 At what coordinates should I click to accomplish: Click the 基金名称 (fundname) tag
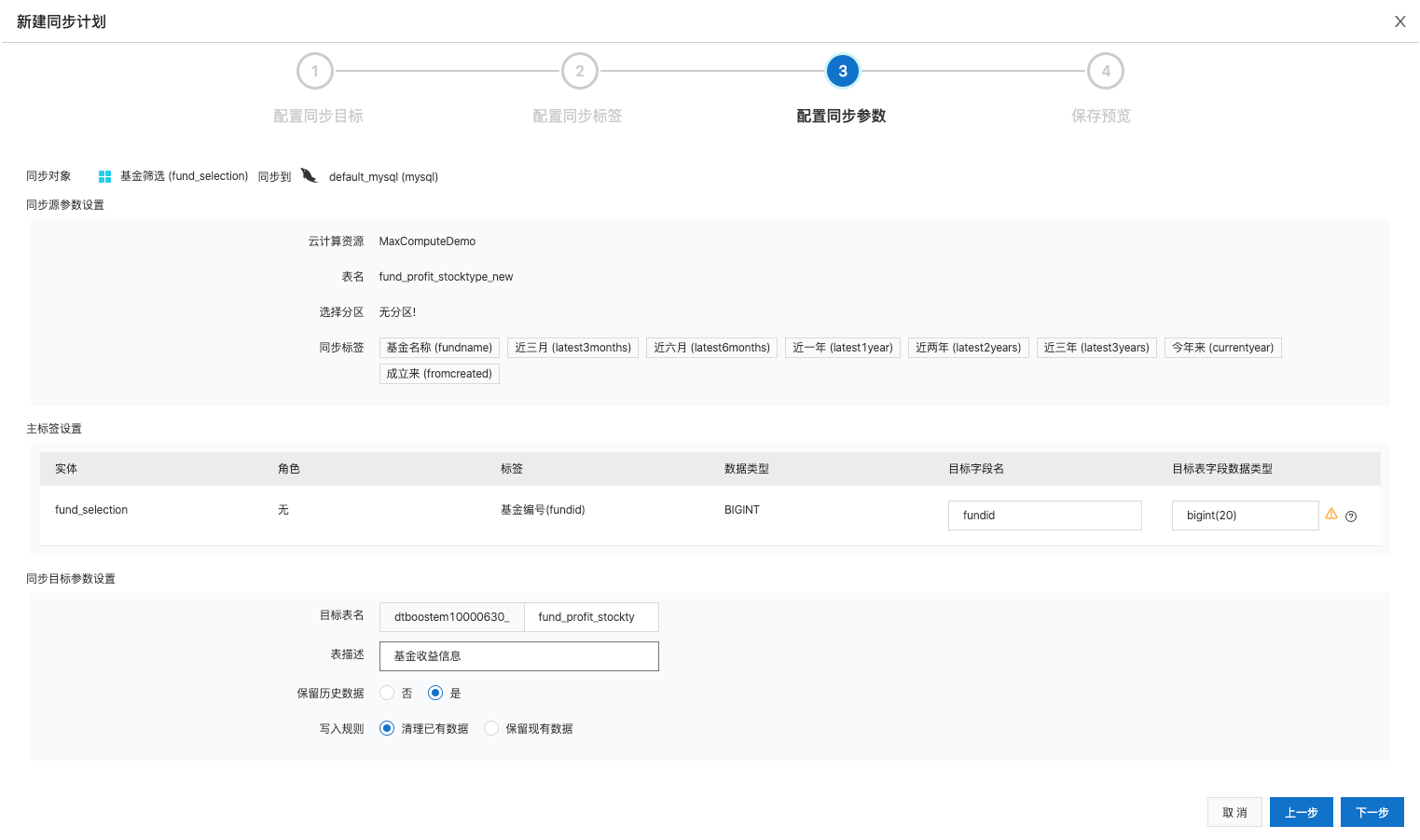[439, 348]
